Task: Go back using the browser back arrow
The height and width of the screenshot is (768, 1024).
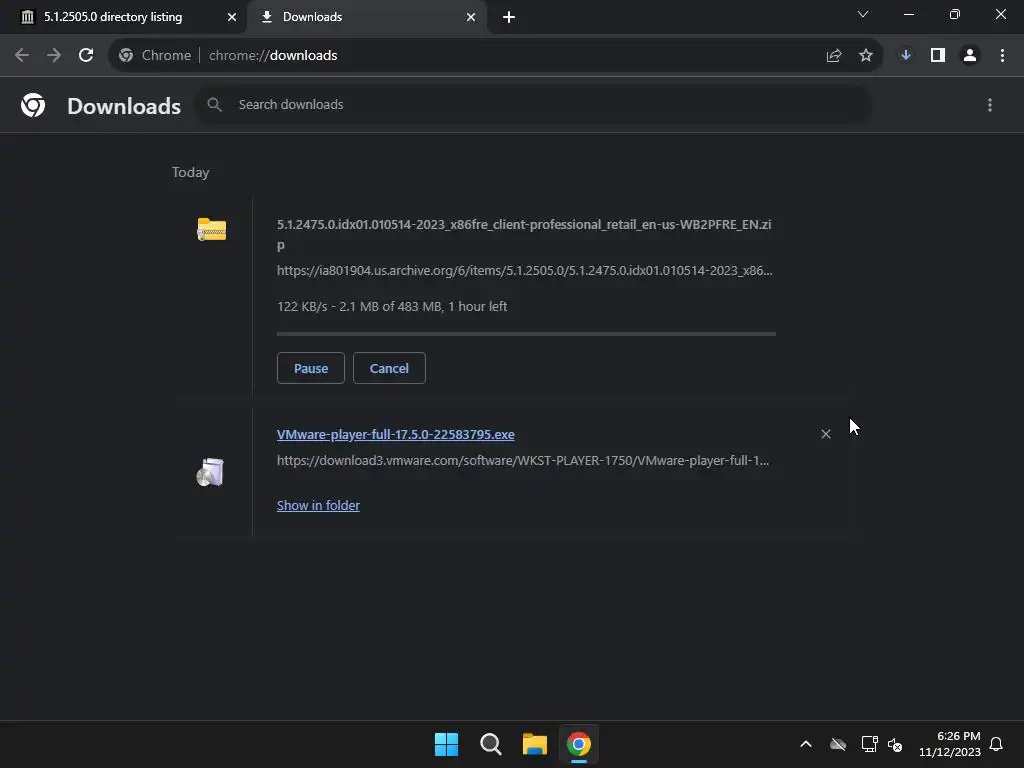Action: pyautogui.click(x=22, y=56)
